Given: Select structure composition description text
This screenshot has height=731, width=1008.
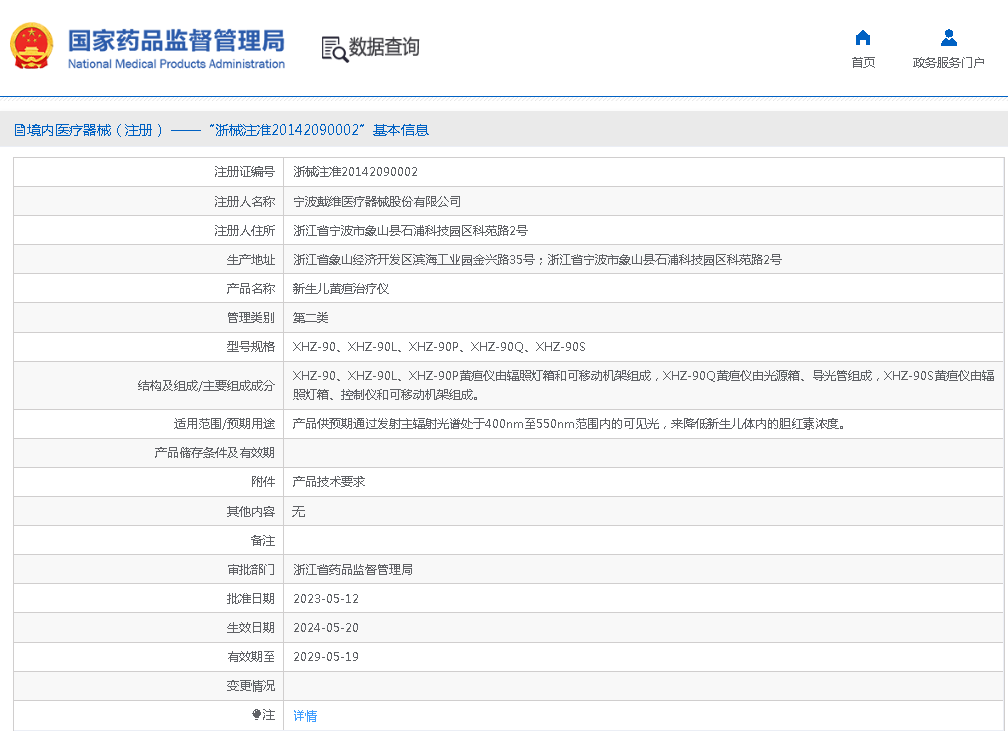Looking at the screenshot, I should [x=644, y=385].
